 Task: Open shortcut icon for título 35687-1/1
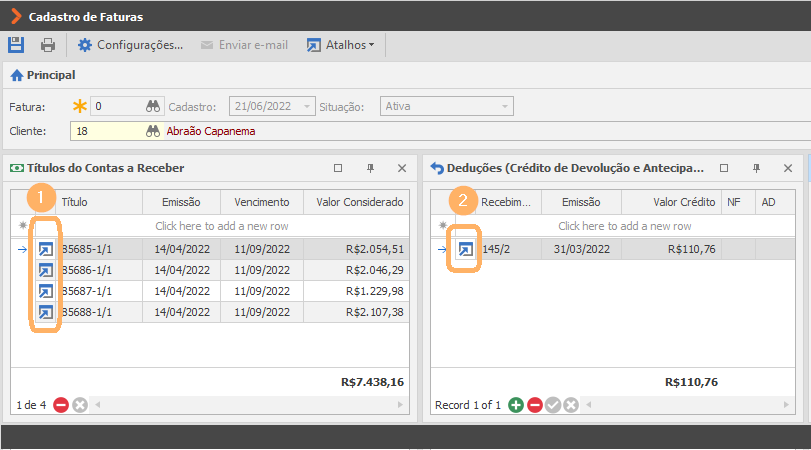click(x=46, y=291)
